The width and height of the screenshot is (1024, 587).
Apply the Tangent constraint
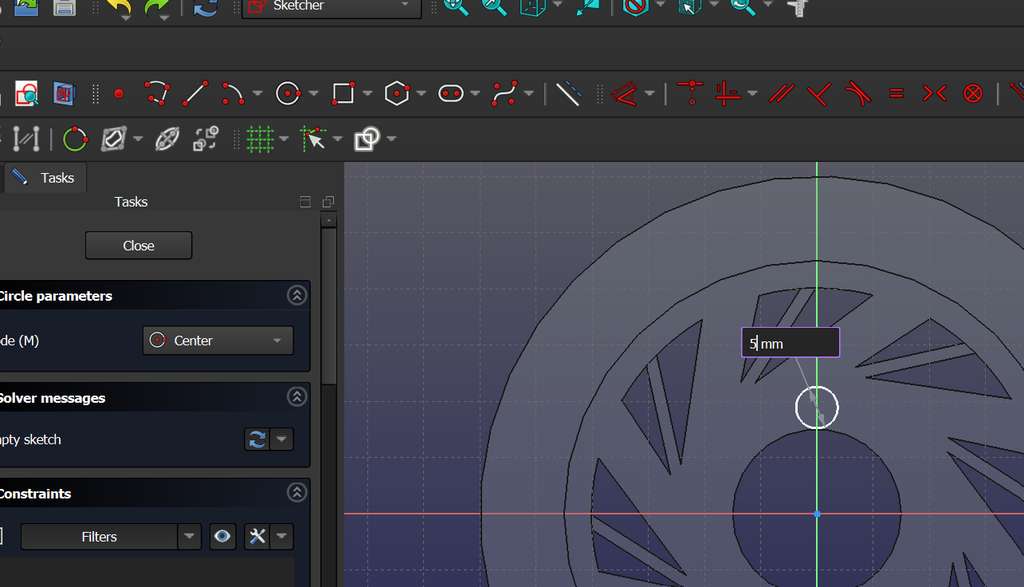858,94
